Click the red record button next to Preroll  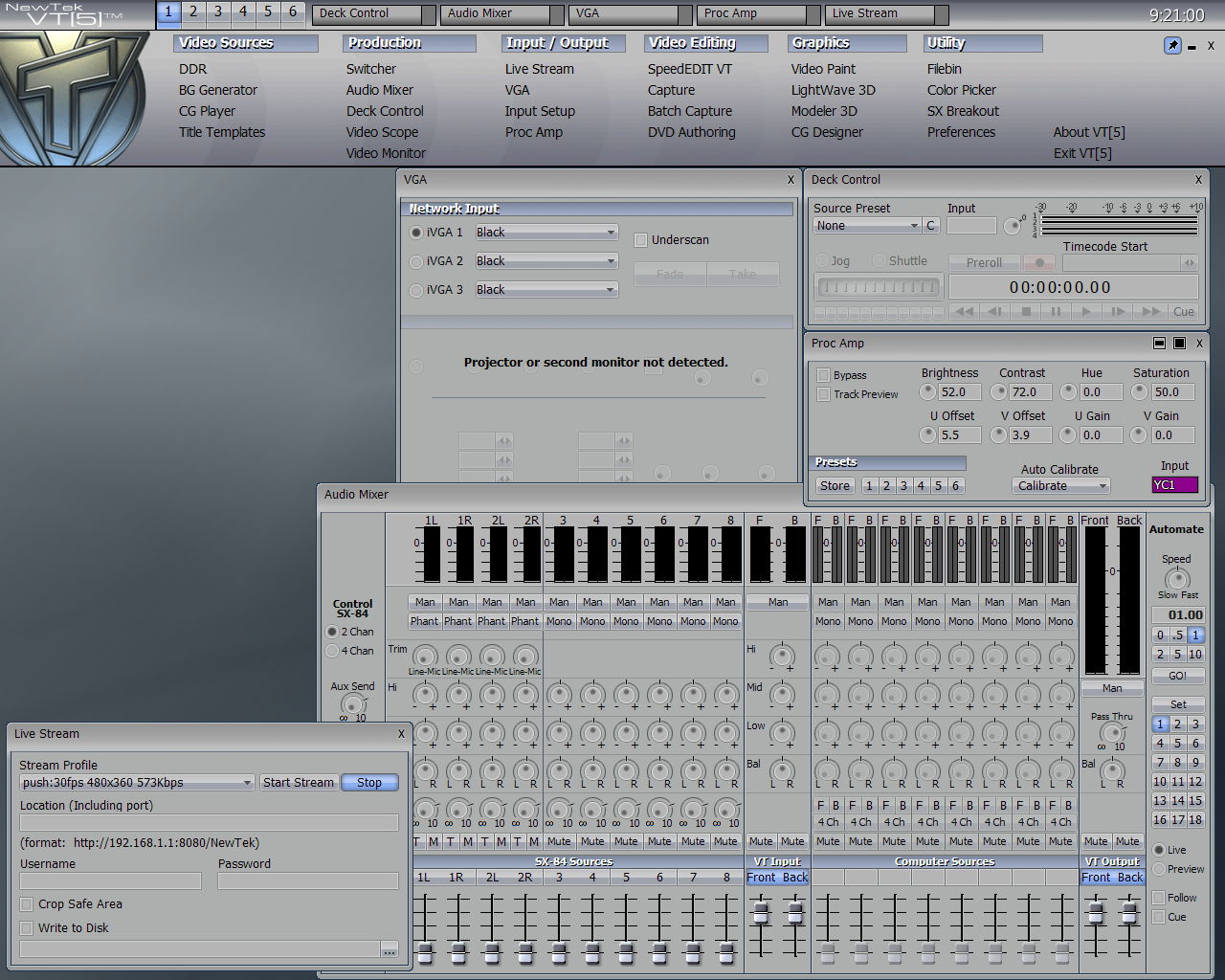(x=1038, y=262)
